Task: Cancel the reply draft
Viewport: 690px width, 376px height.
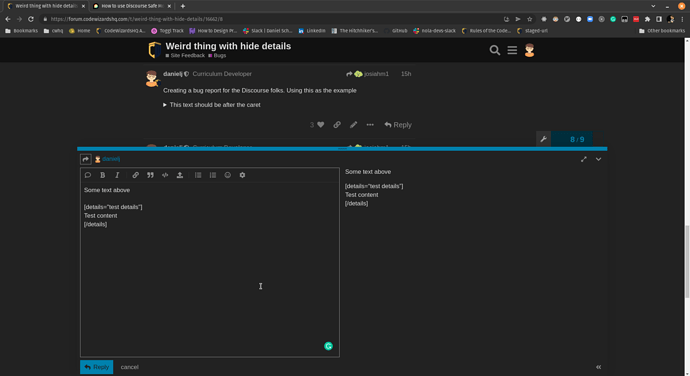Action: point(129,367)
